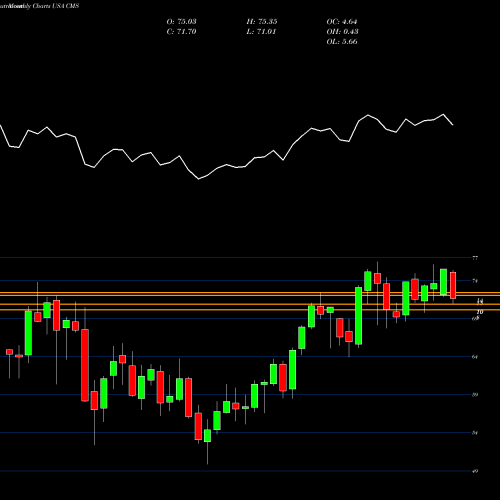Select the 'O: 75.03' open value
Screen dimensions: 500x500
(181, 22)
